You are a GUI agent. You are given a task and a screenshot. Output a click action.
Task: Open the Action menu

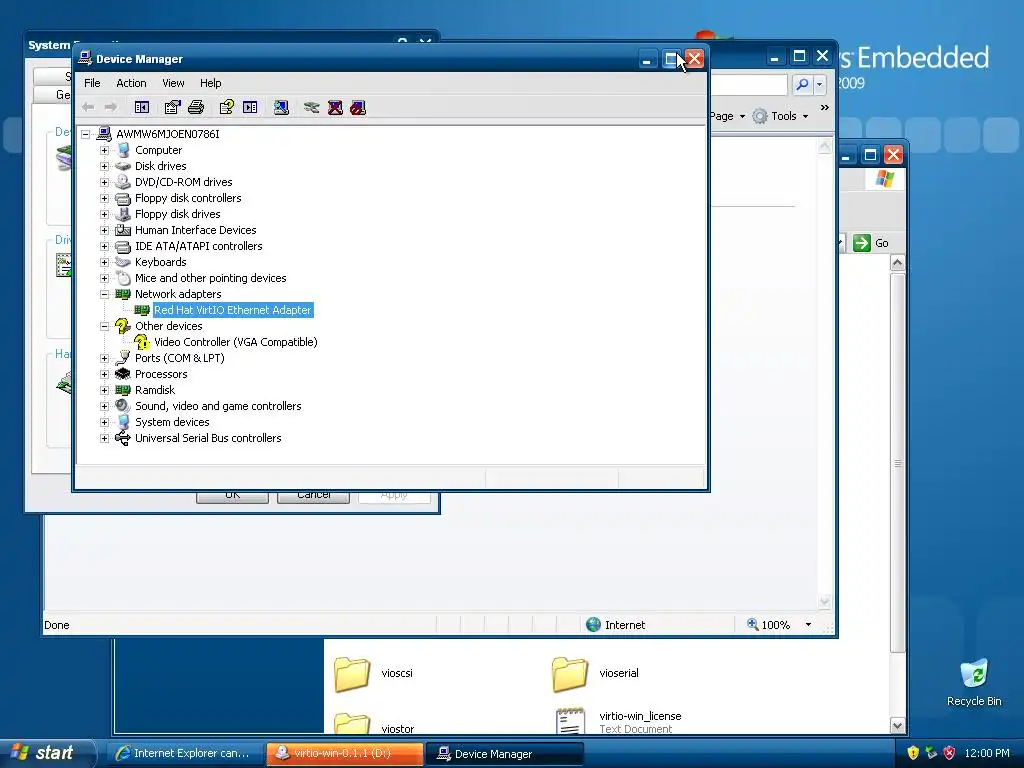click(131, 83)
